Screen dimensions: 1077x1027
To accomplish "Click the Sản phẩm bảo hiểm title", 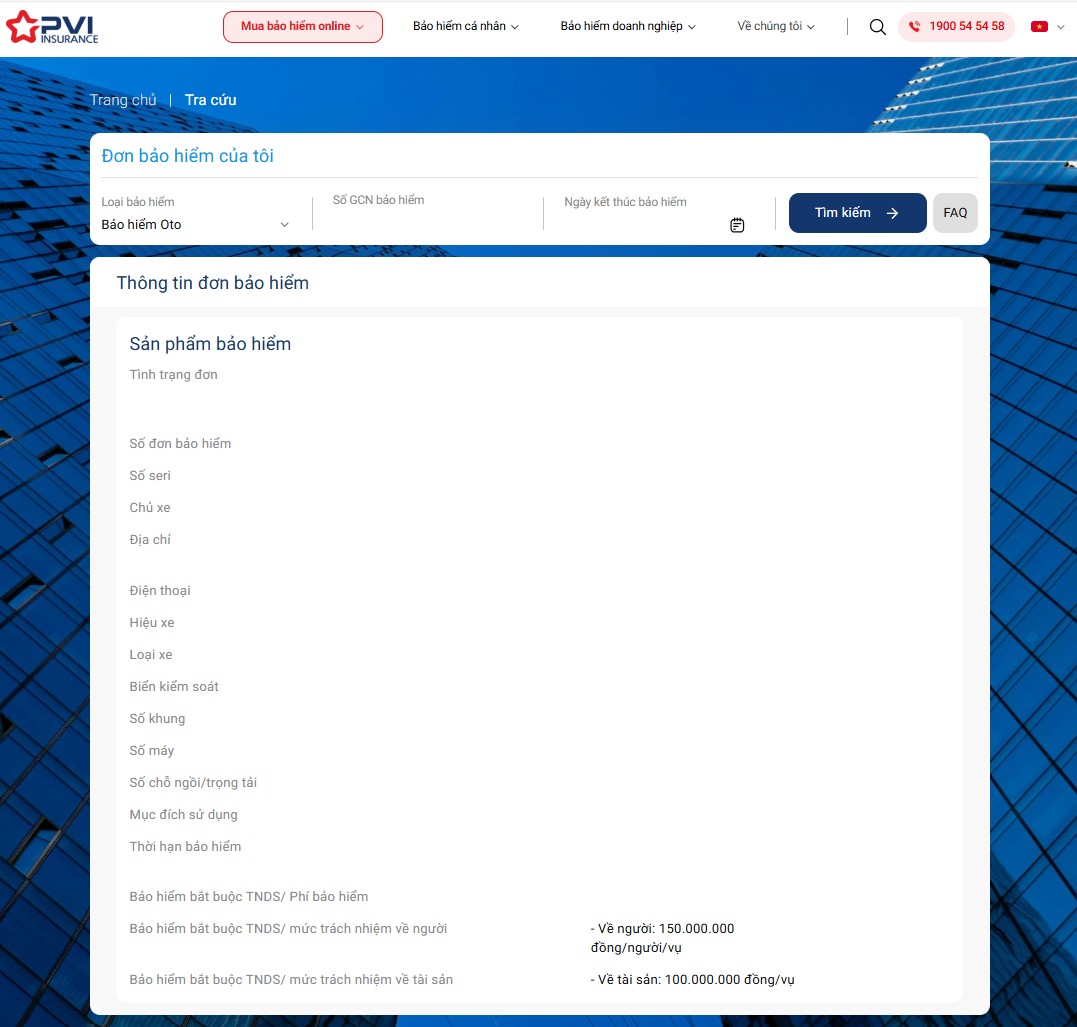I will click(210, 343).
